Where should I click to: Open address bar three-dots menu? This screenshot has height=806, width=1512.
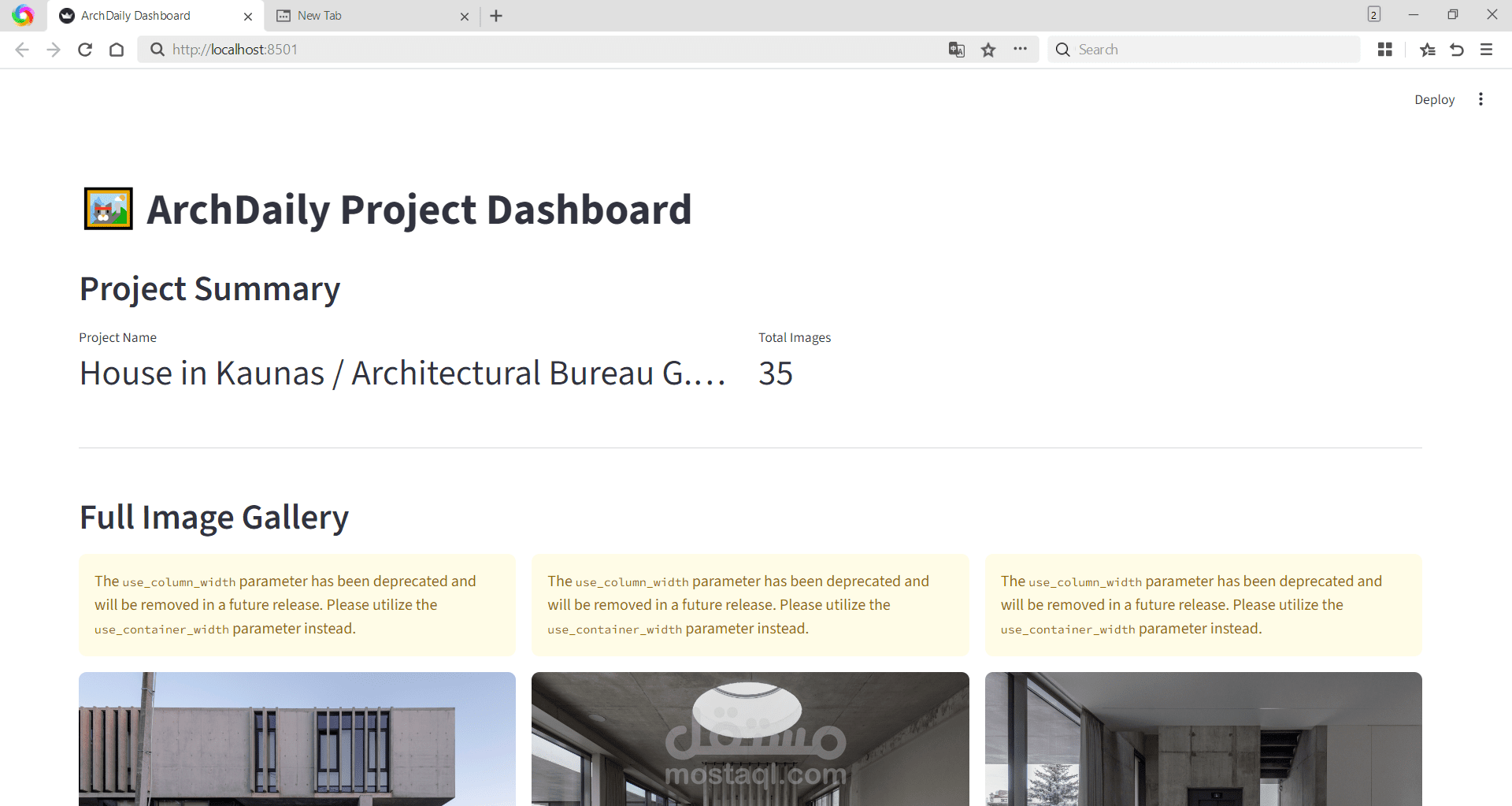pos(1020,49)
